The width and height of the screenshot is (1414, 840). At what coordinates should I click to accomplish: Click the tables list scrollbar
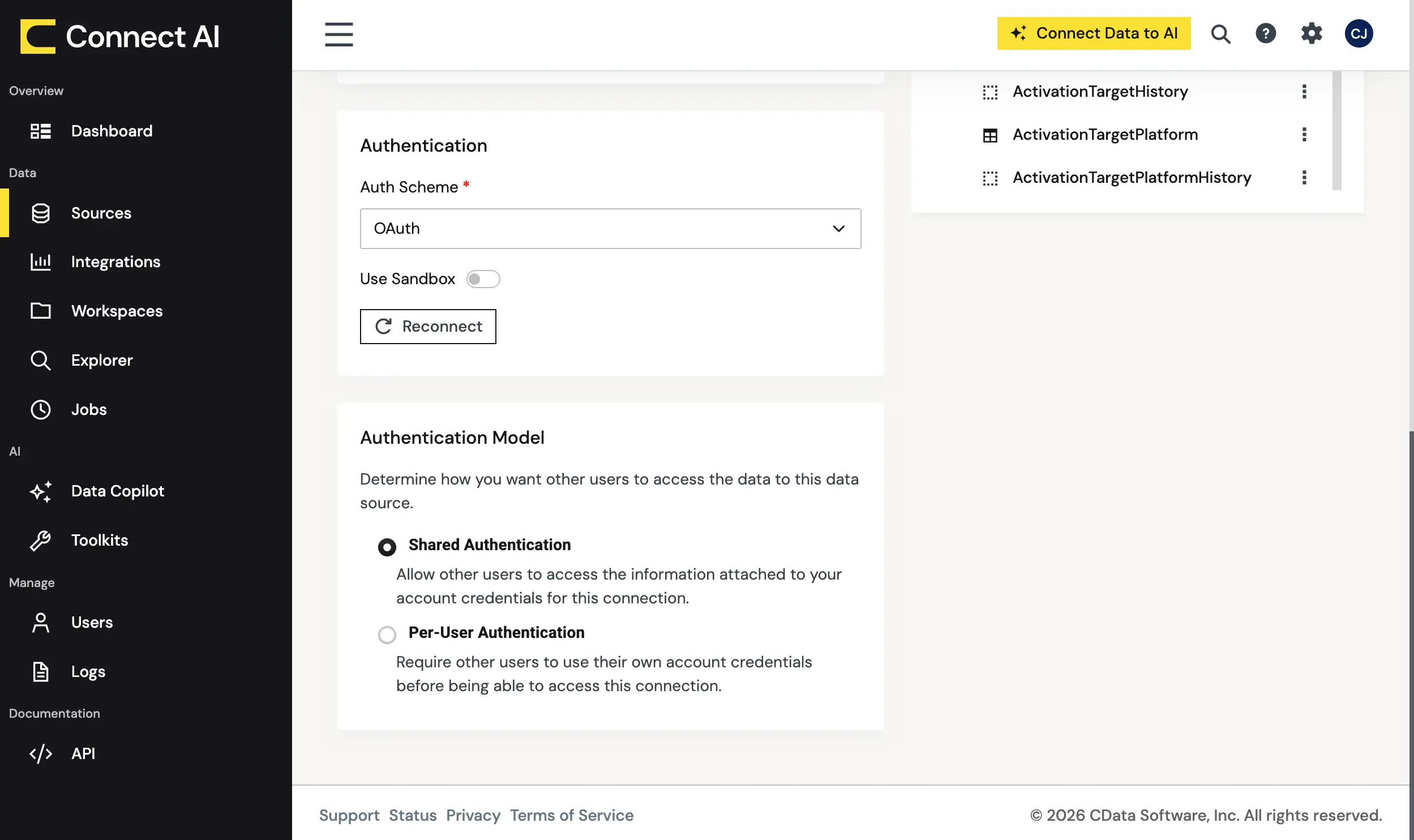(x=1337, y=130)
